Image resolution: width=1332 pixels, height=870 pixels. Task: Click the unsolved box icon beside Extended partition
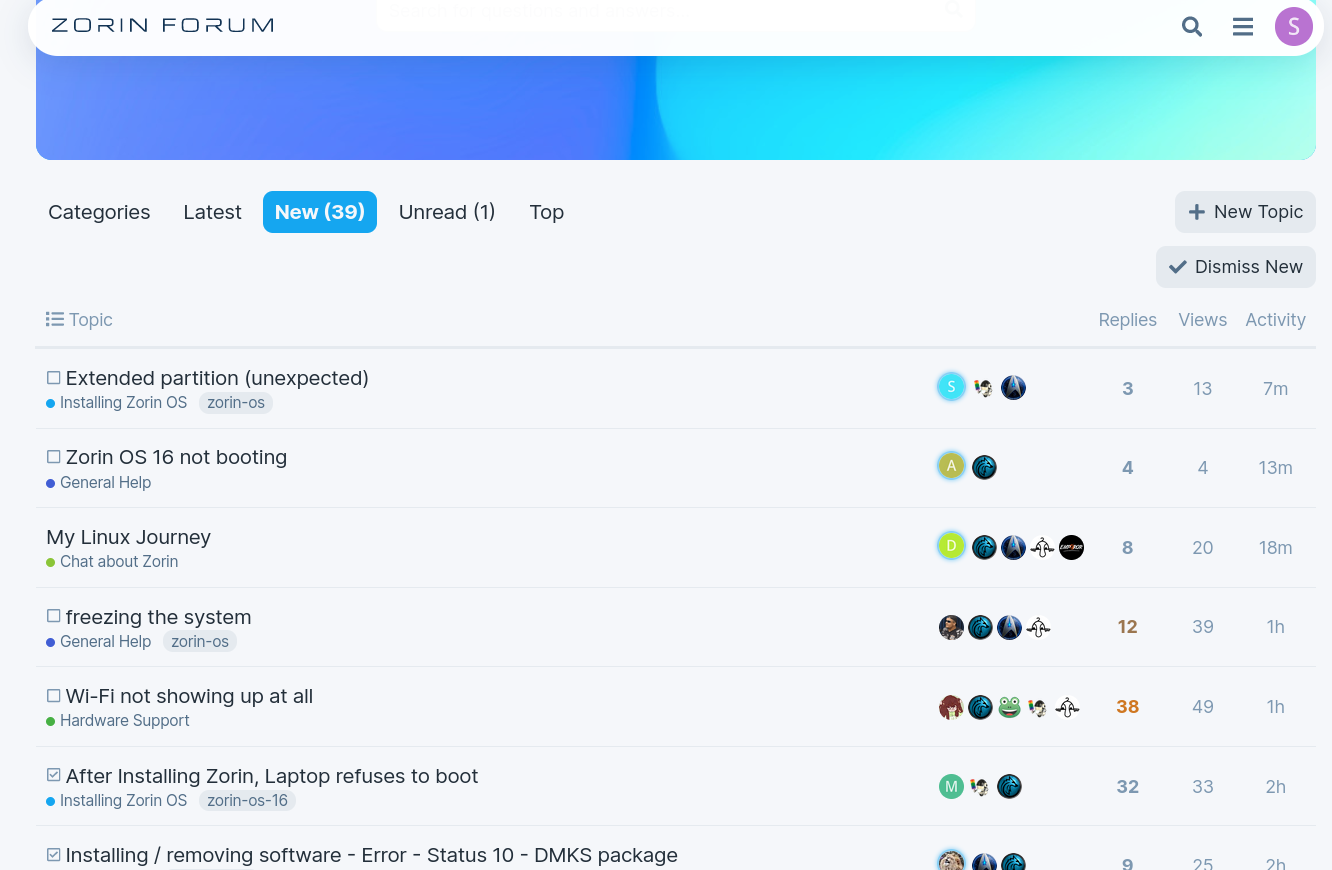54,378
